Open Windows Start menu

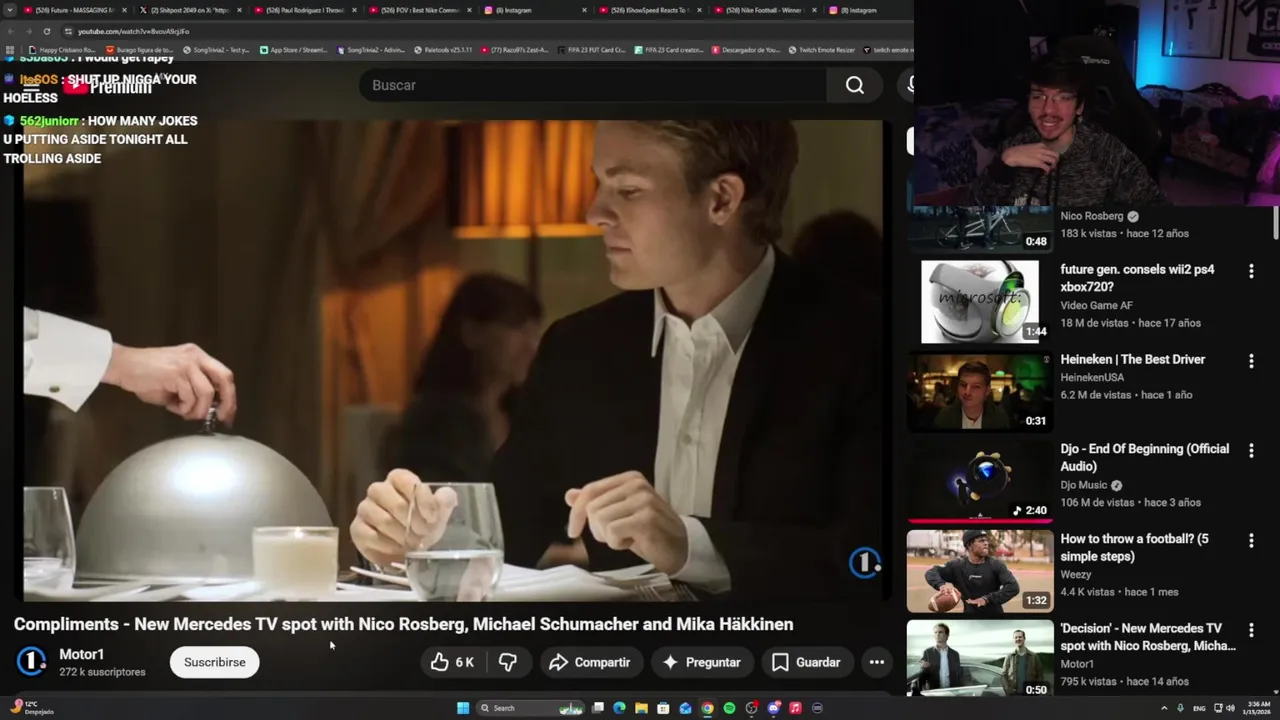pos(463,708)
